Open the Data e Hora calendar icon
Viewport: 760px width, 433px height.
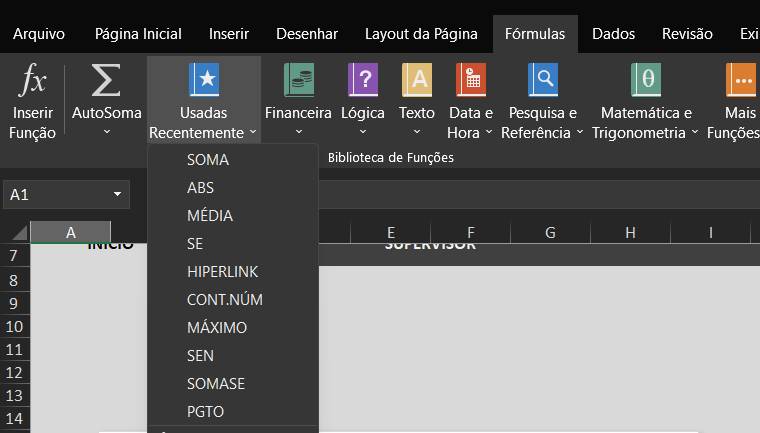(x=471, y=80)
